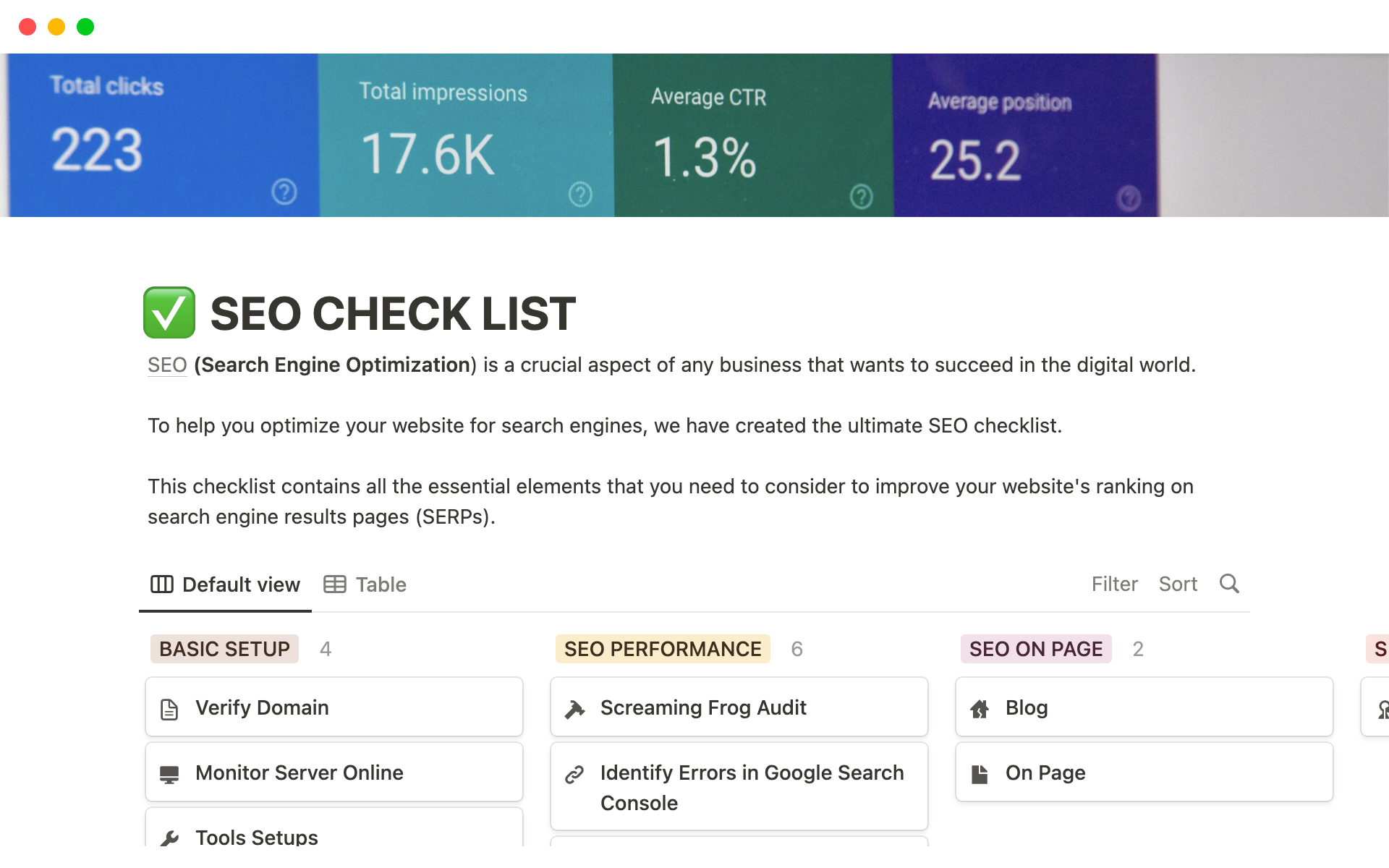Click the Blog house icon
This screenshot has height=868, width=1389.
pyautogui.click(x=980, y=709)
